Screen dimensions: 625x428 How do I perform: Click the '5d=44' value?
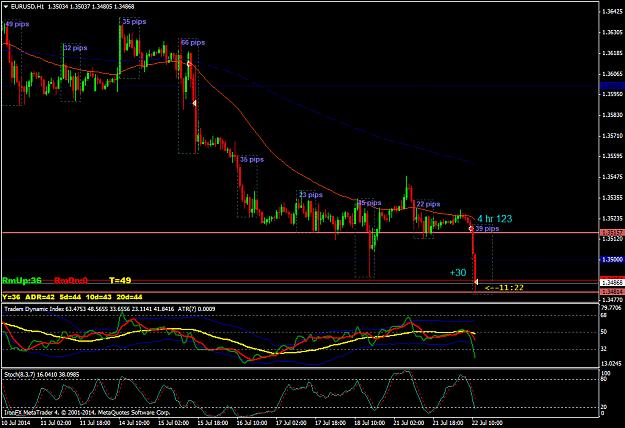coord(70,297)
